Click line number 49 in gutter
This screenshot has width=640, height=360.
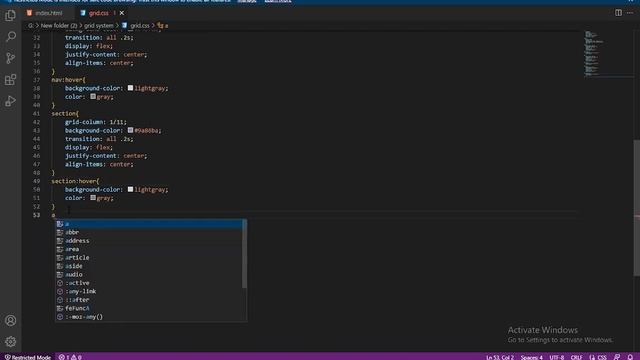(x=37, y=181)
